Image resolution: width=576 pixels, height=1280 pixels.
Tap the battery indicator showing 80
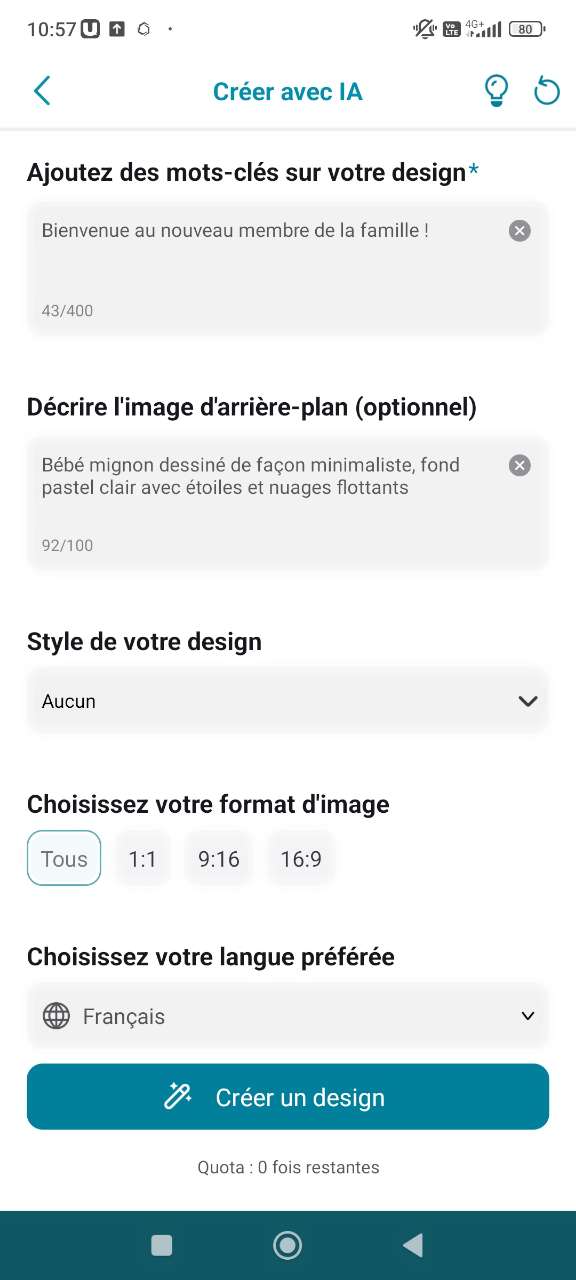pyautogui.click(x=524, y=29)
